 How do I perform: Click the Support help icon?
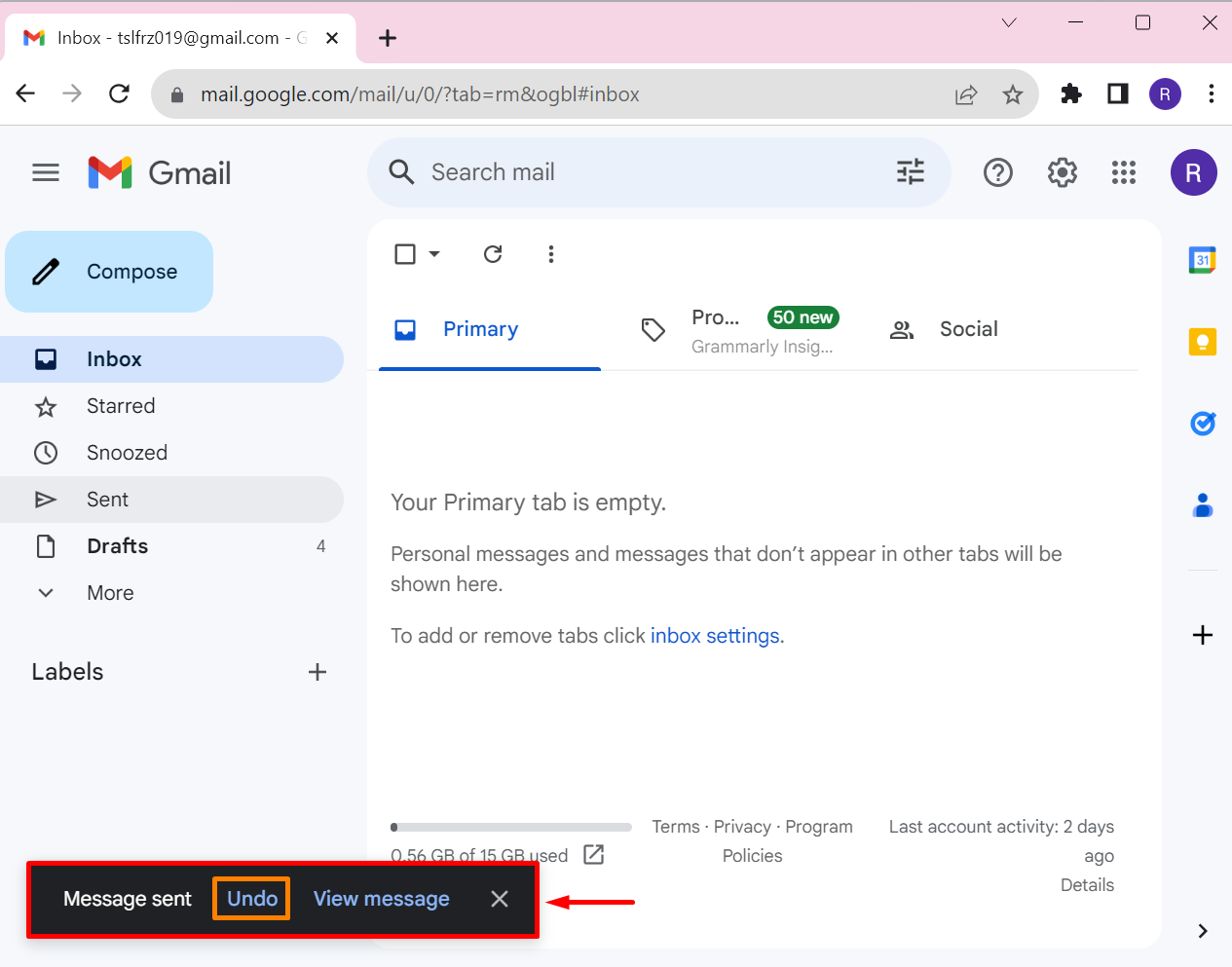[x=997, y=173]
